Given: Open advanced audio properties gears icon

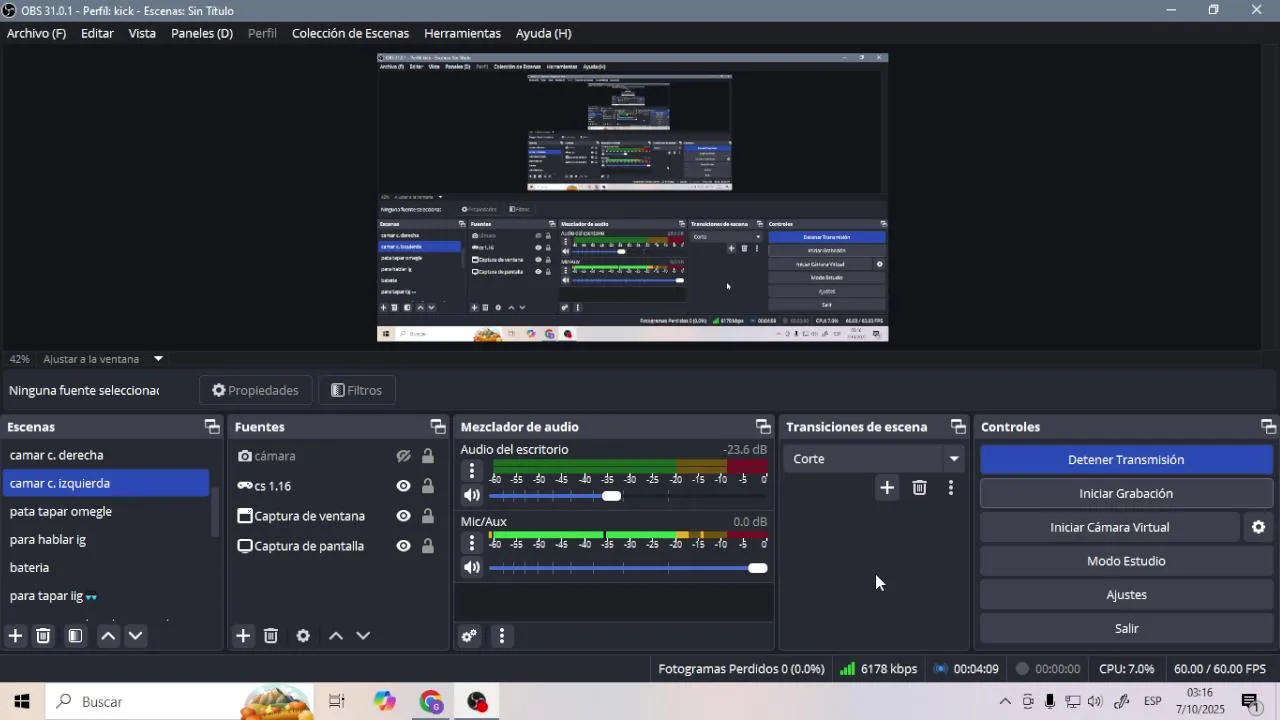Looking at the screenshot, I should click(469, 636).
